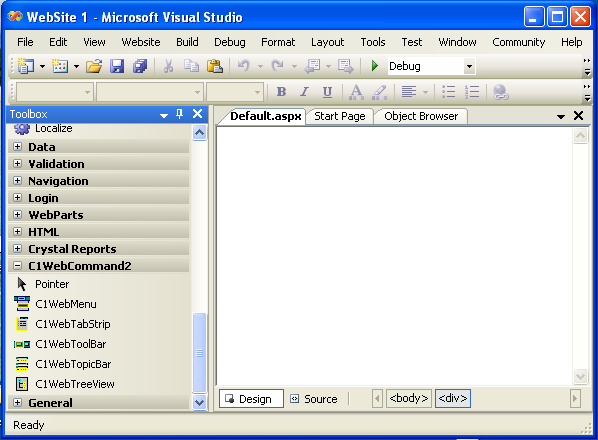Open the Website menu
598x440 pixels.
[x=141, y=42]
